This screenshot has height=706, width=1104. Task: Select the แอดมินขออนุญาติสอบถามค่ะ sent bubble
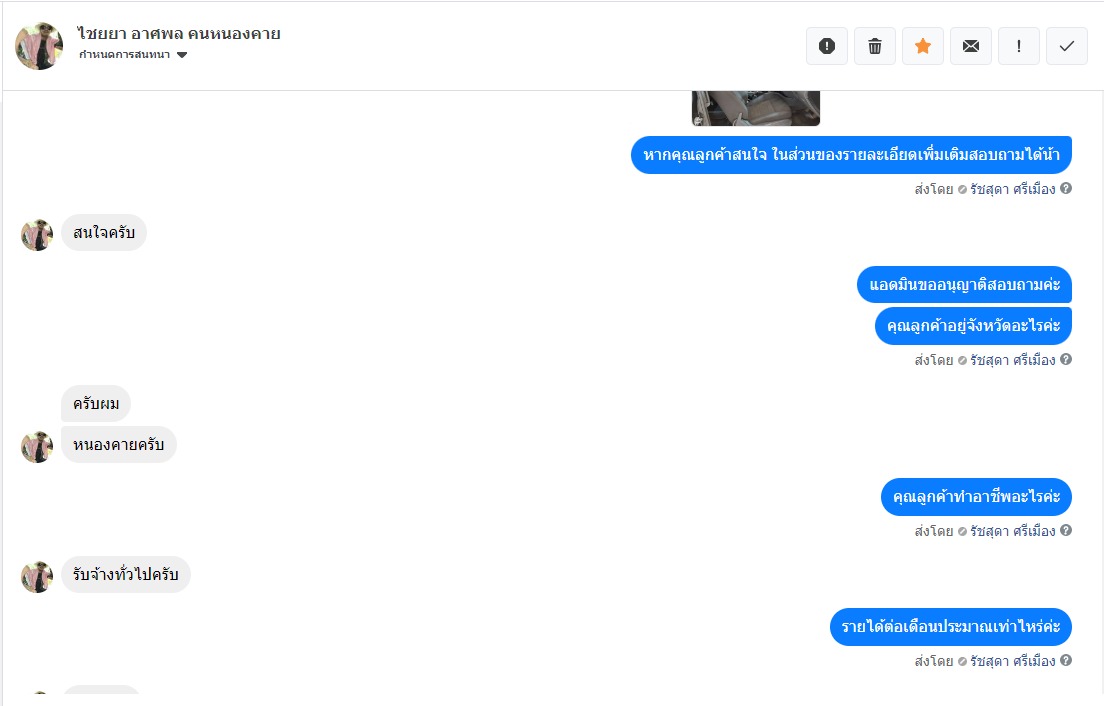point(964,284)
